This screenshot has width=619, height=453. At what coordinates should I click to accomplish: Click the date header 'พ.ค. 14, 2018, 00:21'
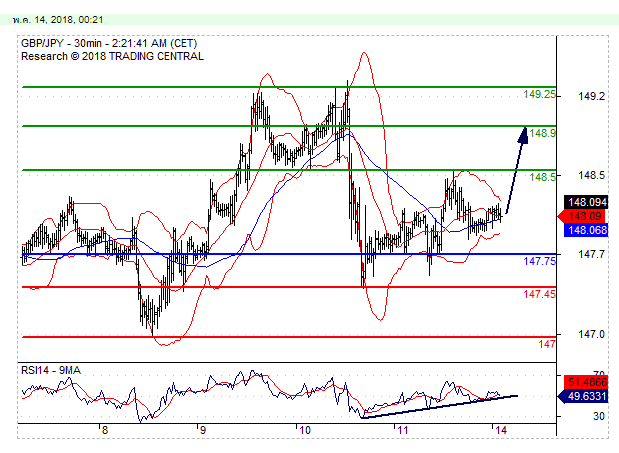[58, 19]
